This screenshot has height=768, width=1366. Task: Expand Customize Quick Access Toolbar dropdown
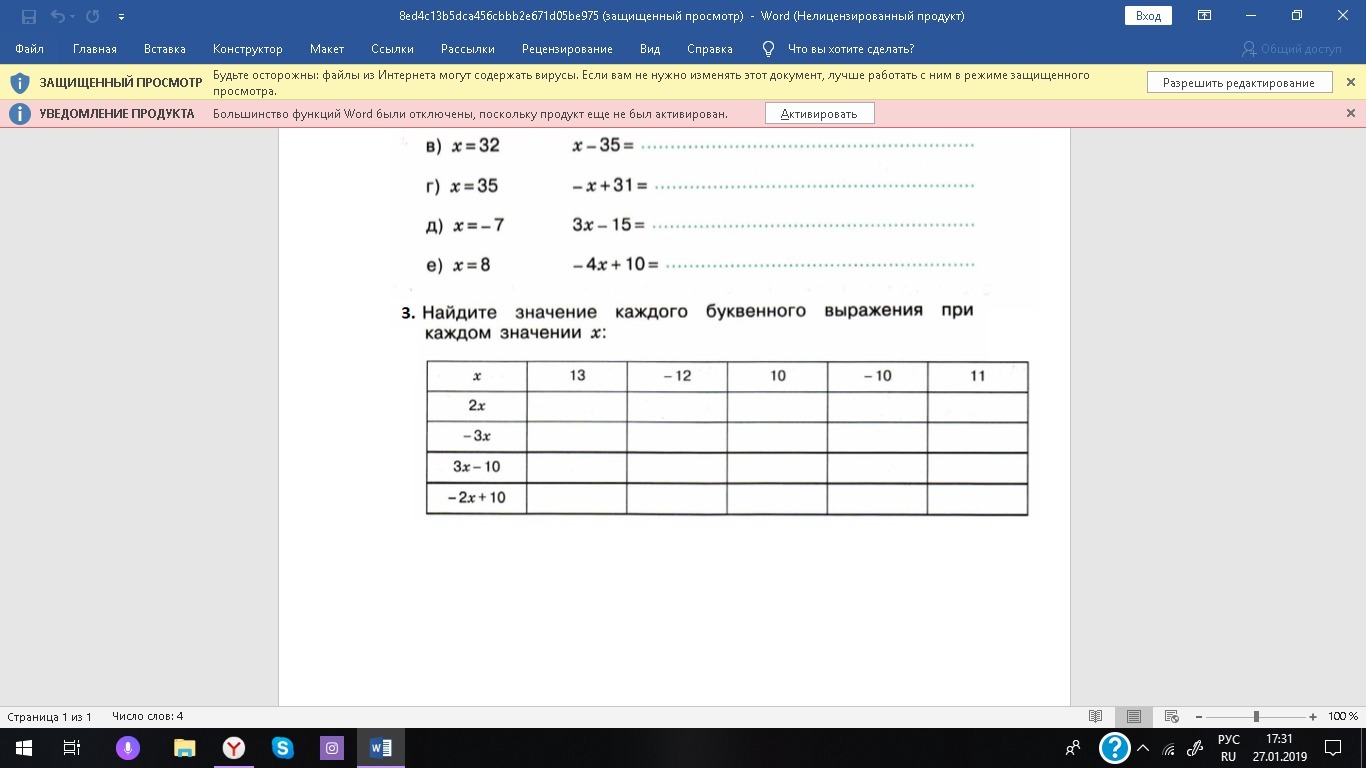[x=121, y=17]
